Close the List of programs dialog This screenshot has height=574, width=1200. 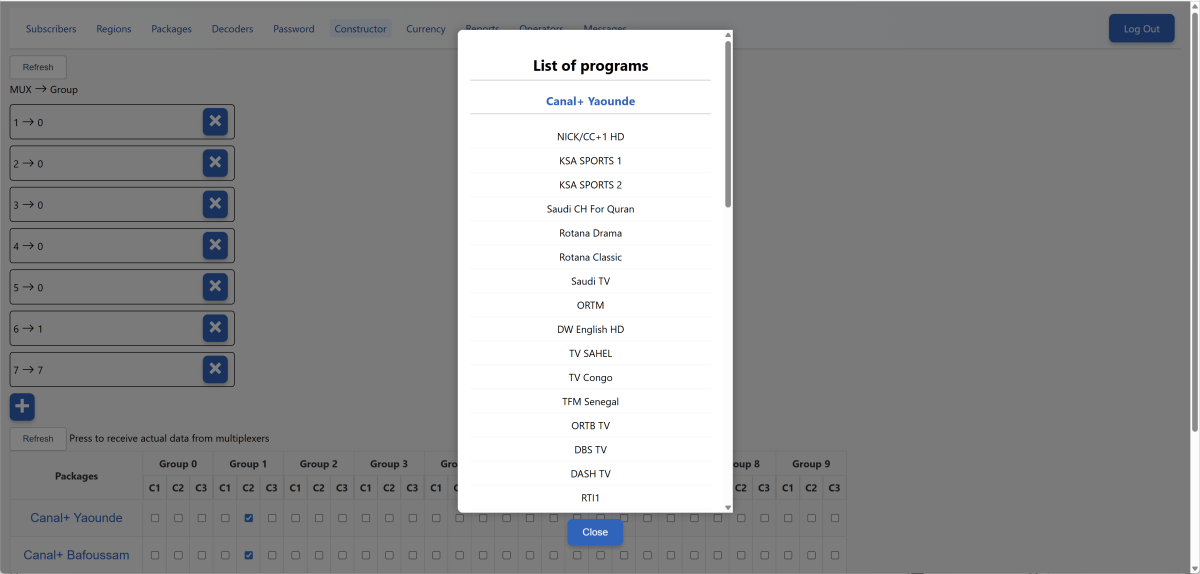[x=595, y=532]
